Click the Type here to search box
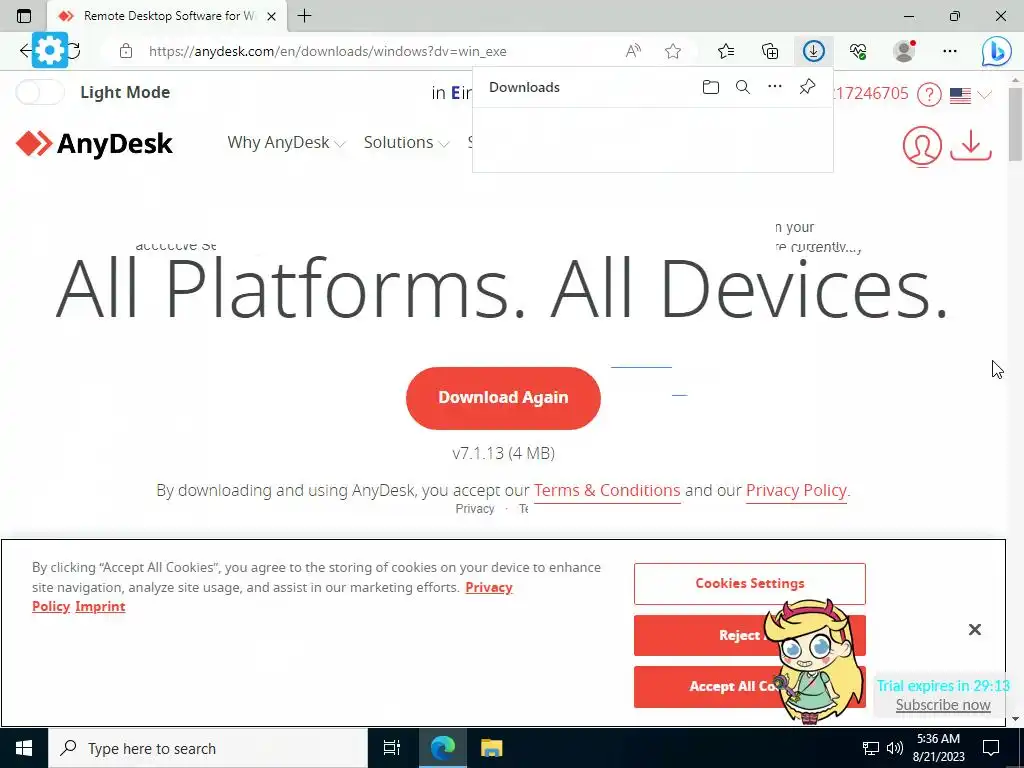The image size is (1024, 768). (x=208, y=748)
